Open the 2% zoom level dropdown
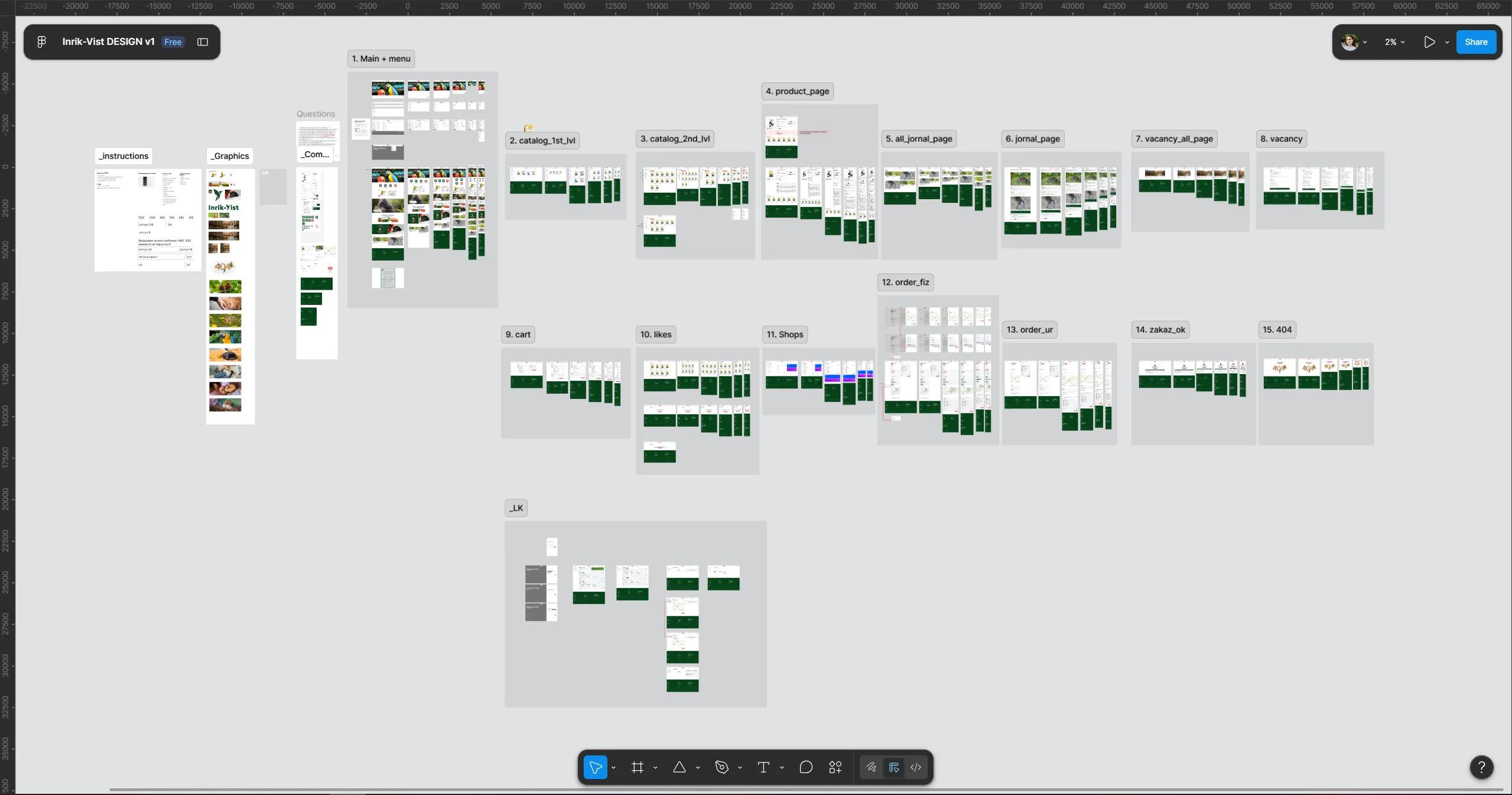1512x795 pixels. (1394, 42)
